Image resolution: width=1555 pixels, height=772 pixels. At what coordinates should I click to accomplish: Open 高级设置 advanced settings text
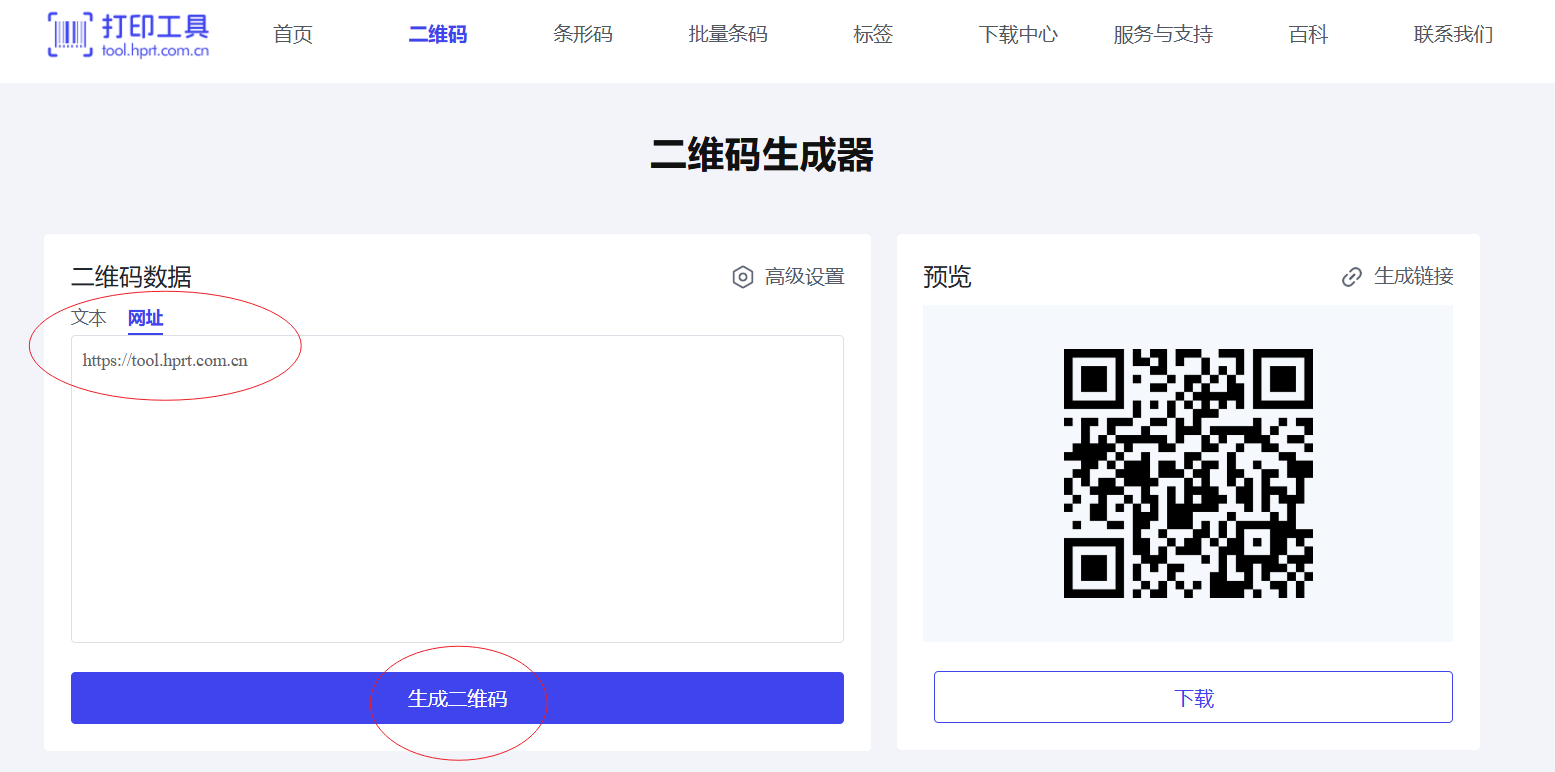805,277
